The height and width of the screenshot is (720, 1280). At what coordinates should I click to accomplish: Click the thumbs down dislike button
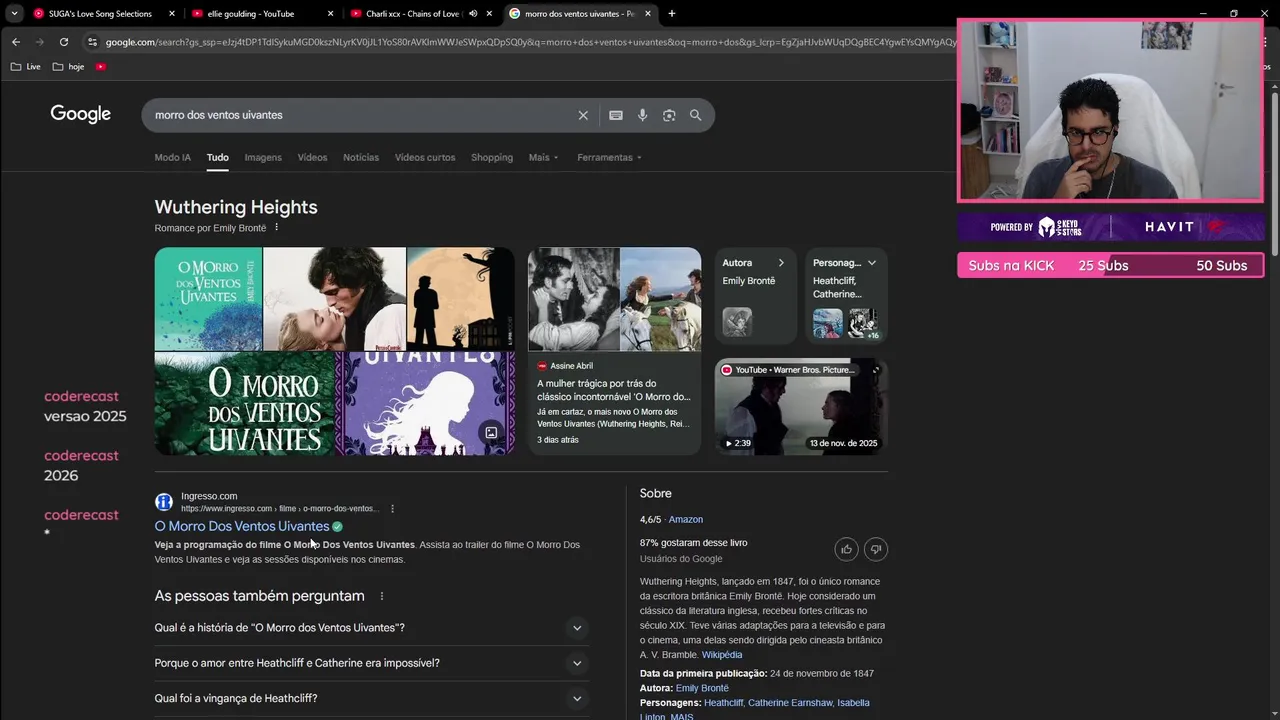point(876,549)
